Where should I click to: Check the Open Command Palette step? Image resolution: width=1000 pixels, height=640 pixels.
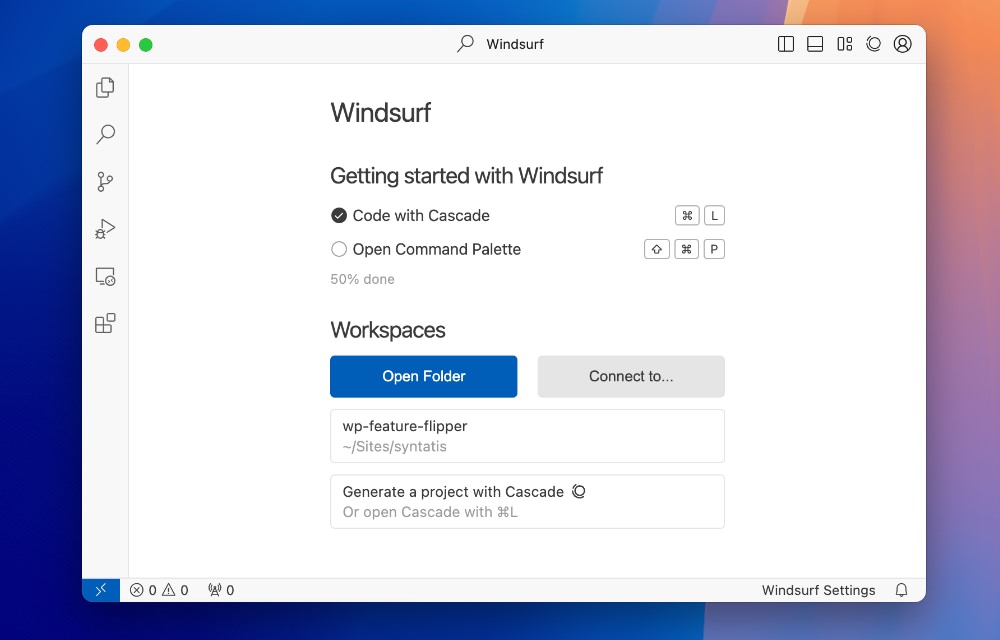coord(339,249)
